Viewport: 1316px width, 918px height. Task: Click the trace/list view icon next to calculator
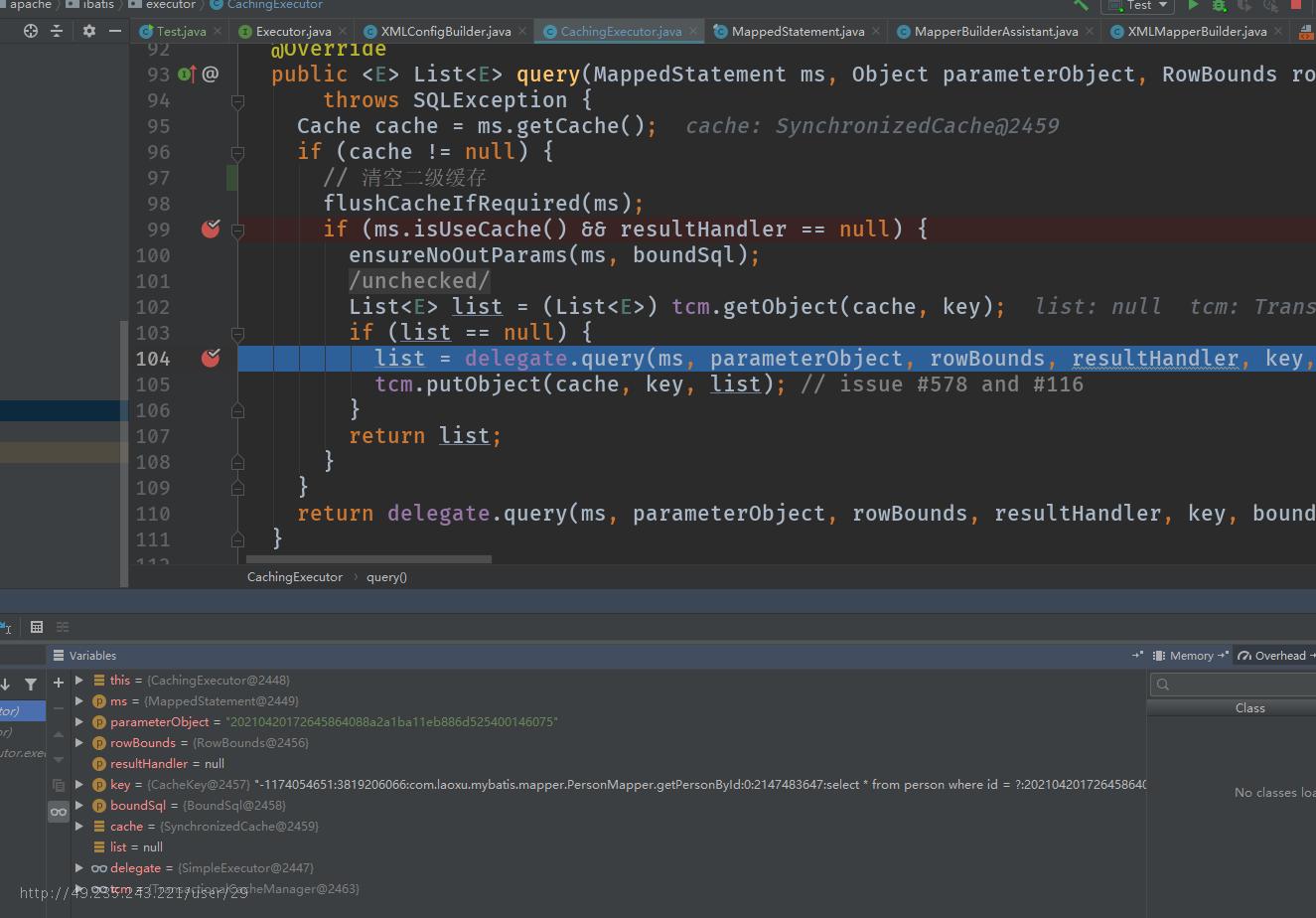(x=63, y=627)
